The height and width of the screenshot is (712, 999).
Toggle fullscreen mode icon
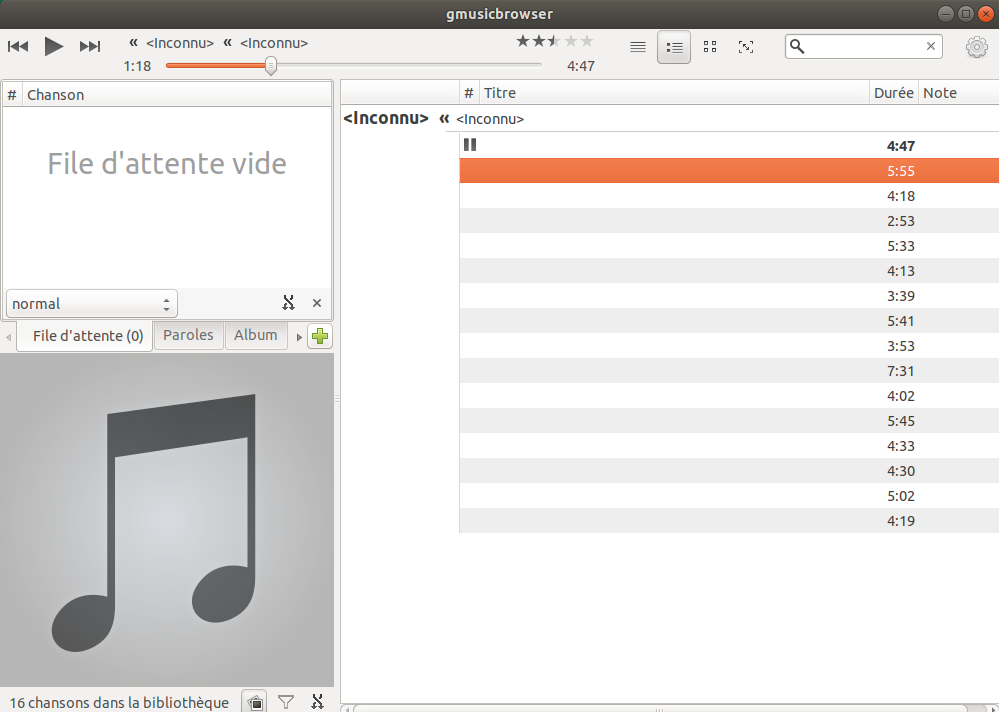(746, 46)
